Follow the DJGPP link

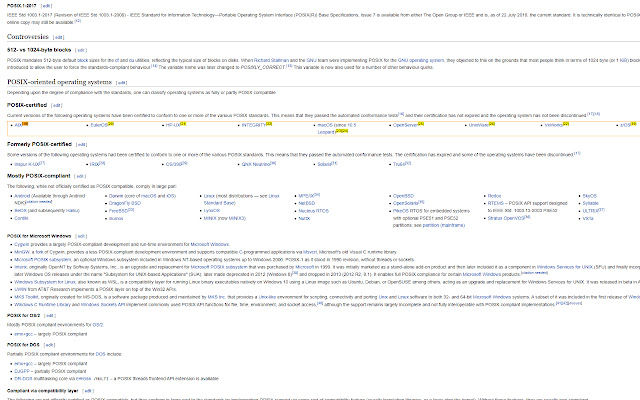tap(22, 372)
